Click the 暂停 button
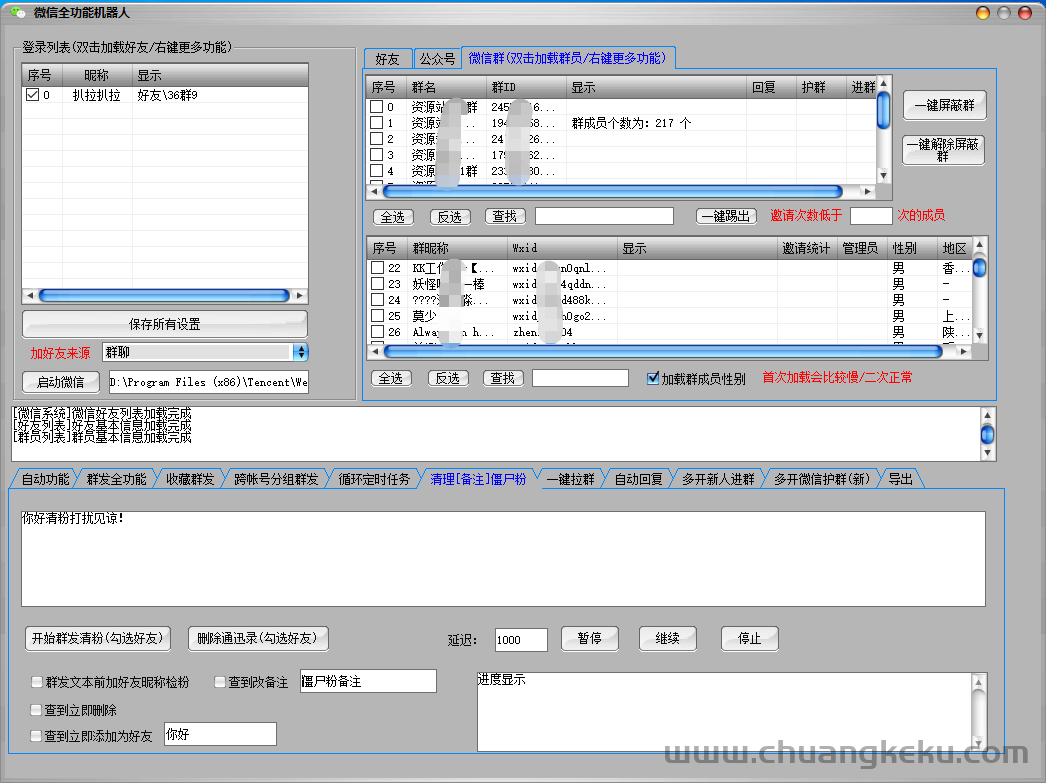Screen dimensions: 1046x783 coord(590,638)
